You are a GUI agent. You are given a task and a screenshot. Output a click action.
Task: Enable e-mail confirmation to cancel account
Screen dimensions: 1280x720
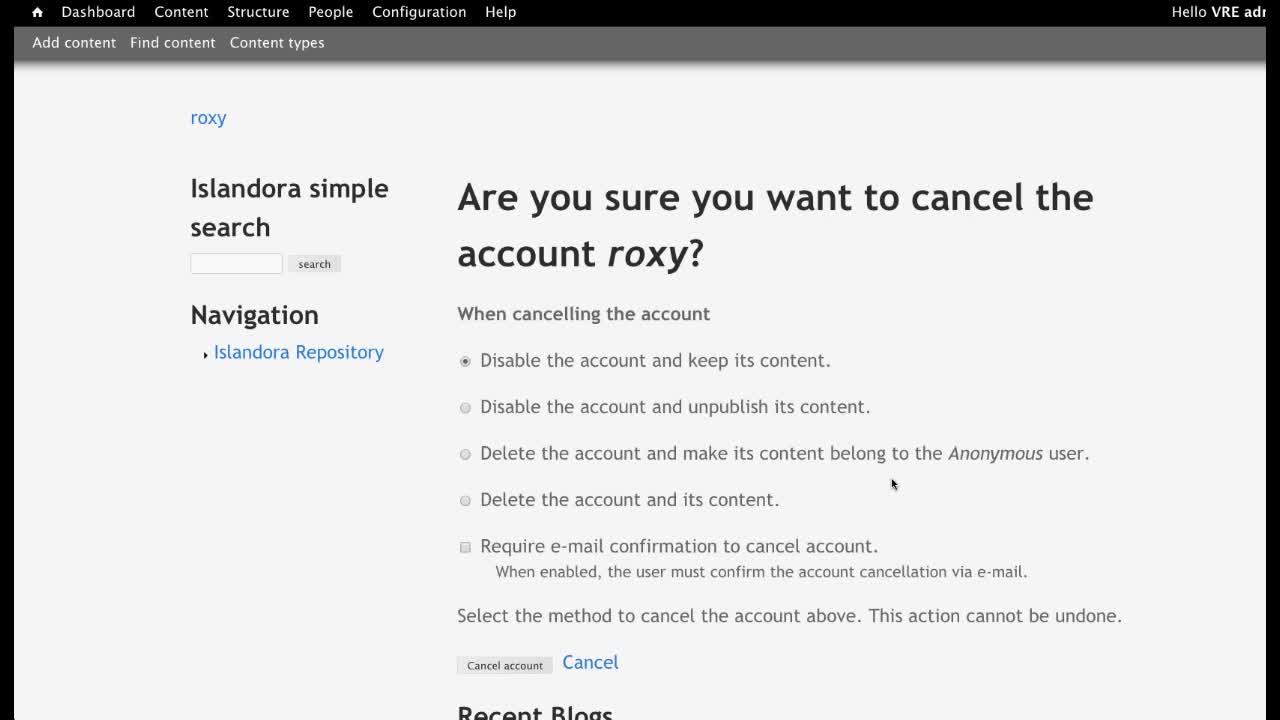click(x=465, y=547)
